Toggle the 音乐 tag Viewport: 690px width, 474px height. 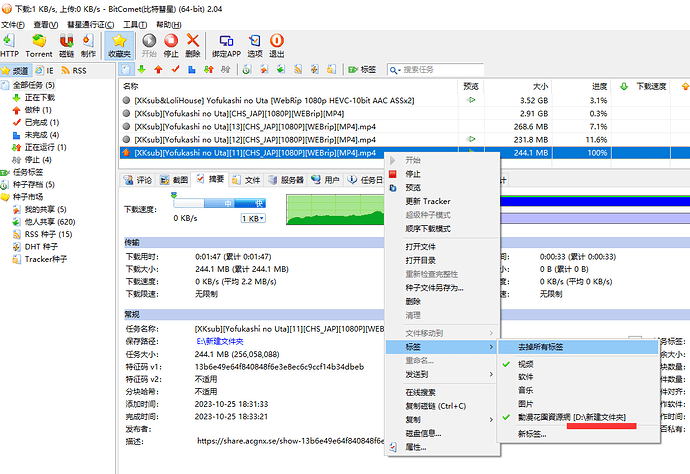[x=525, y=390]
